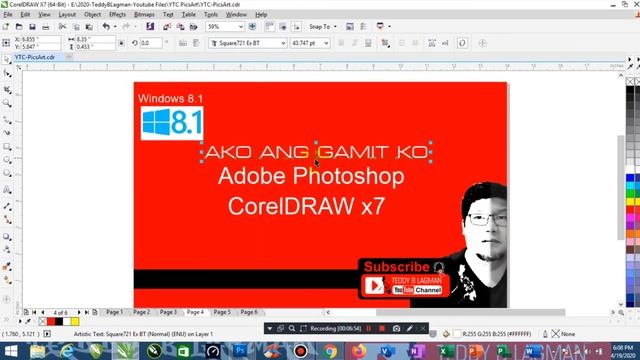Click the Text properties icon in property bar
Image resolution: width=640 pixels, height=360 pixels.
(432, 43)
